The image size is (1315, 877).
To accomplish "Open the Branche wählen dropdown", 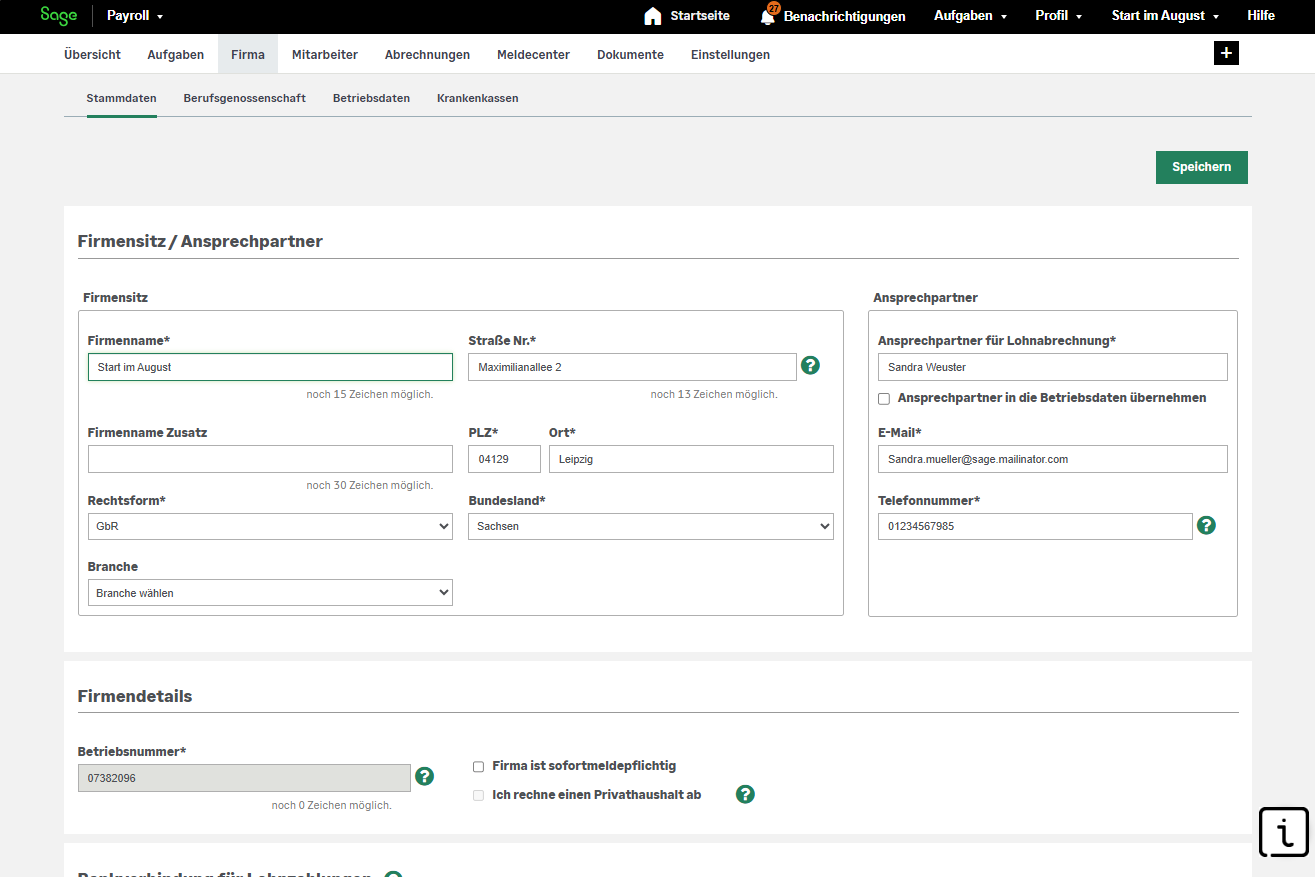I will (x=270, y=593).
